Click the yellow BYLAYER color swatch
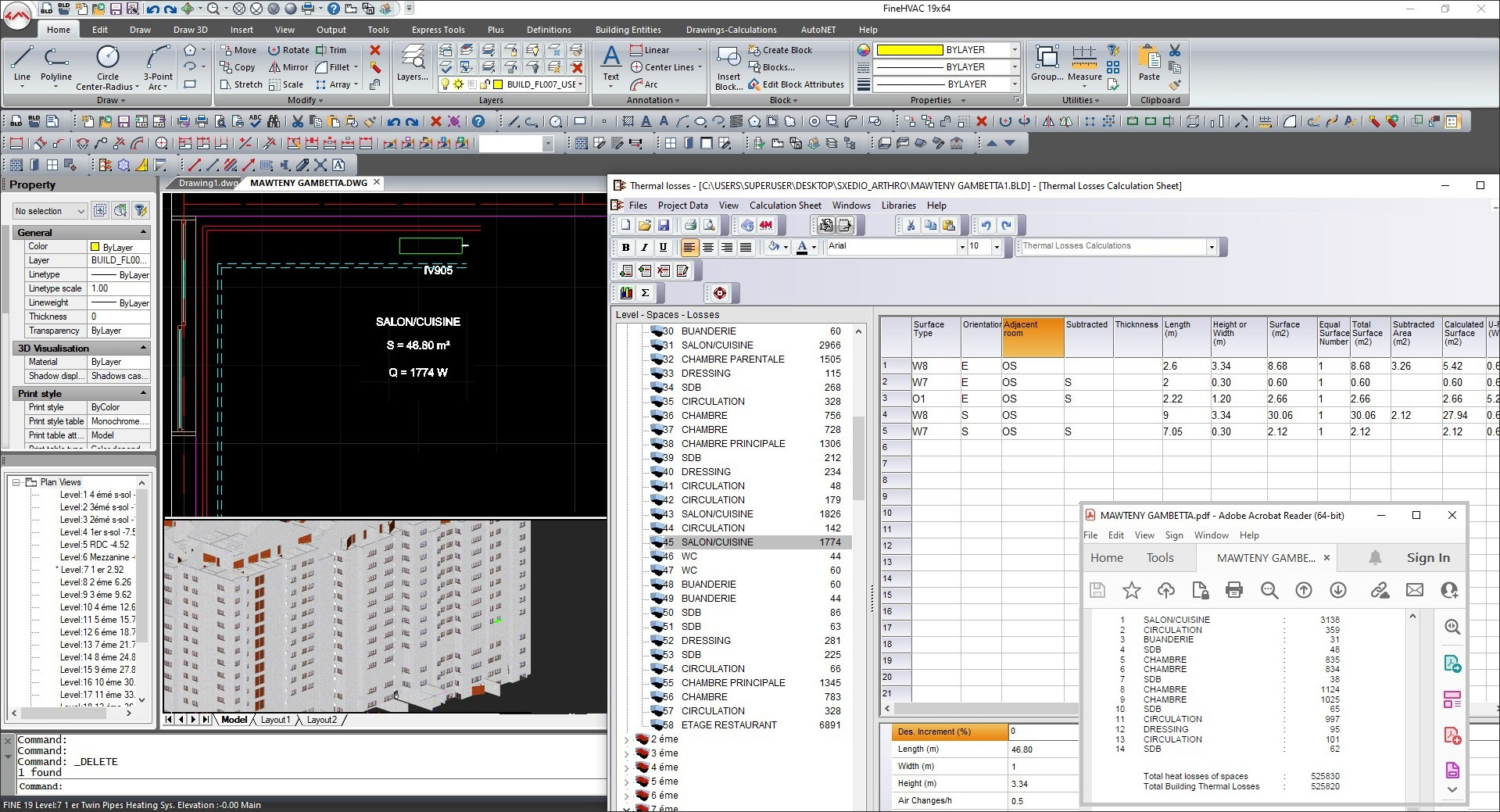The width and height of the screenshot is (1500, 812). pos(909,50)
